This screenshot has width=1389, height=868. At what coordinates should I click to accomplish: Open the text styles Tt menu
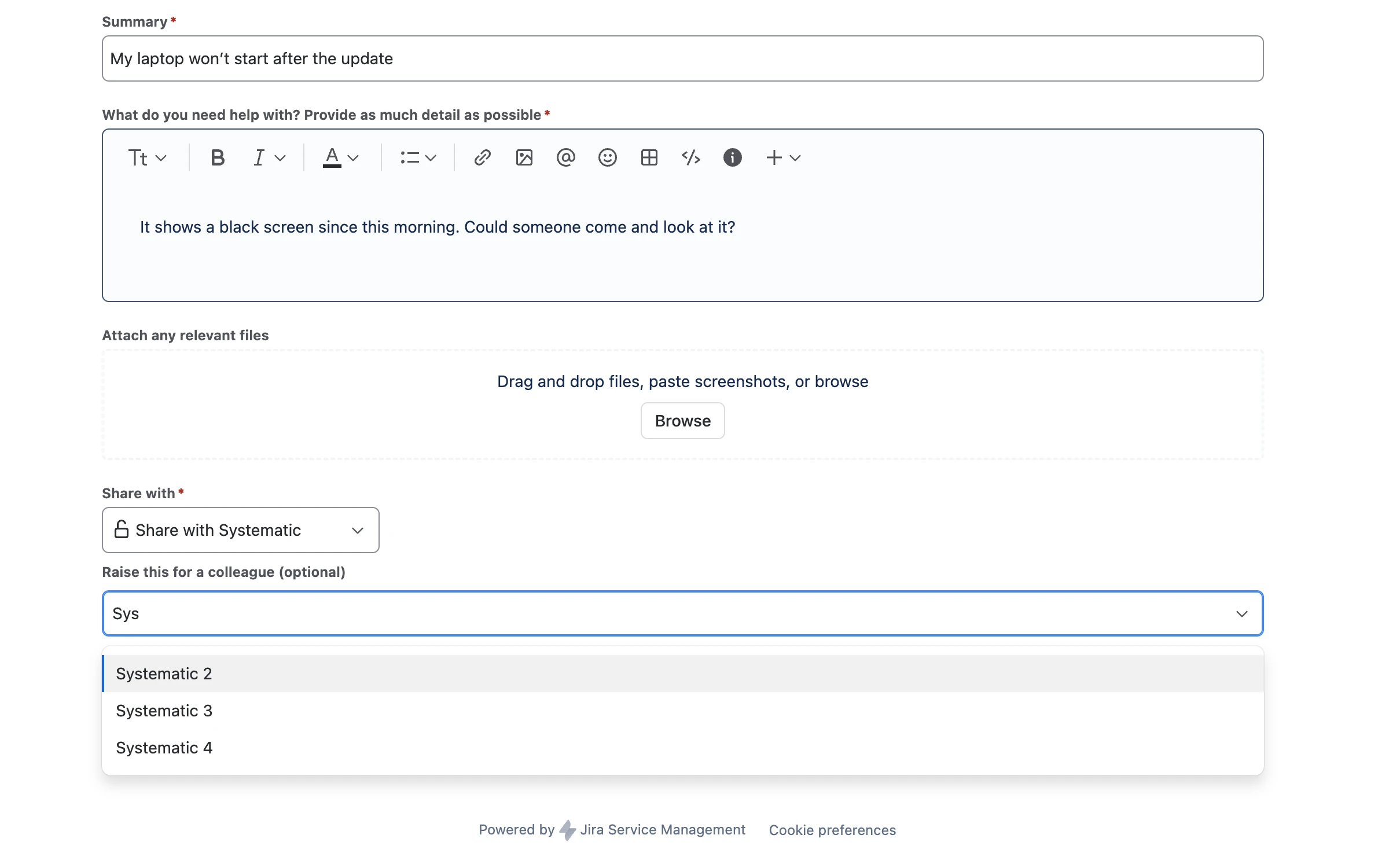147,157
